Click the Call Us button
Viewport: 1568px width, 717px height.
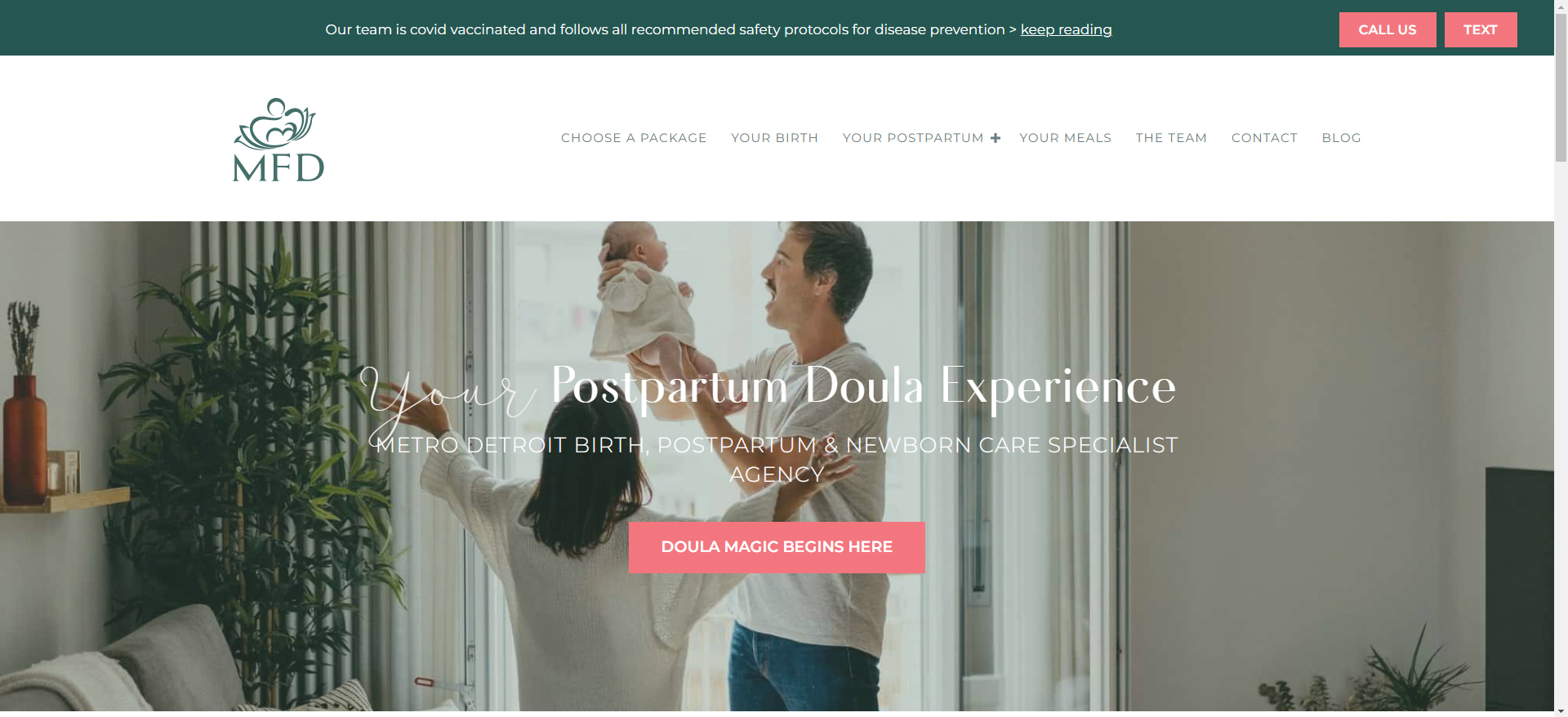1388,29
